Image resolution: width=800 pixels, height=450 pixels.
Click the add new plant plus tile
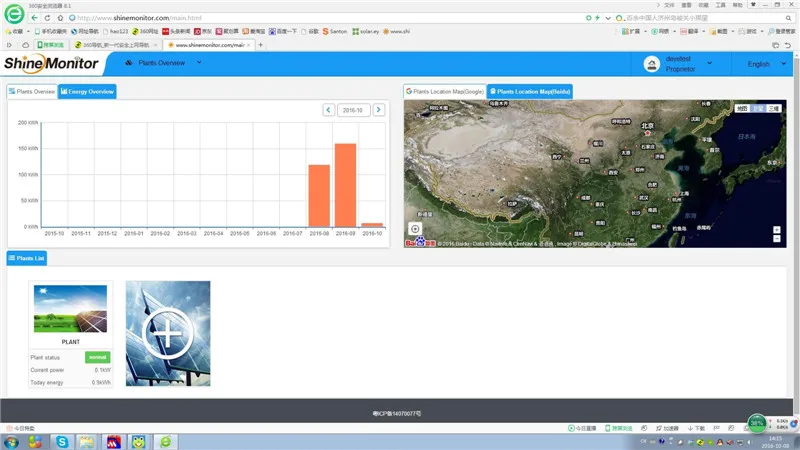click(168, 333)
